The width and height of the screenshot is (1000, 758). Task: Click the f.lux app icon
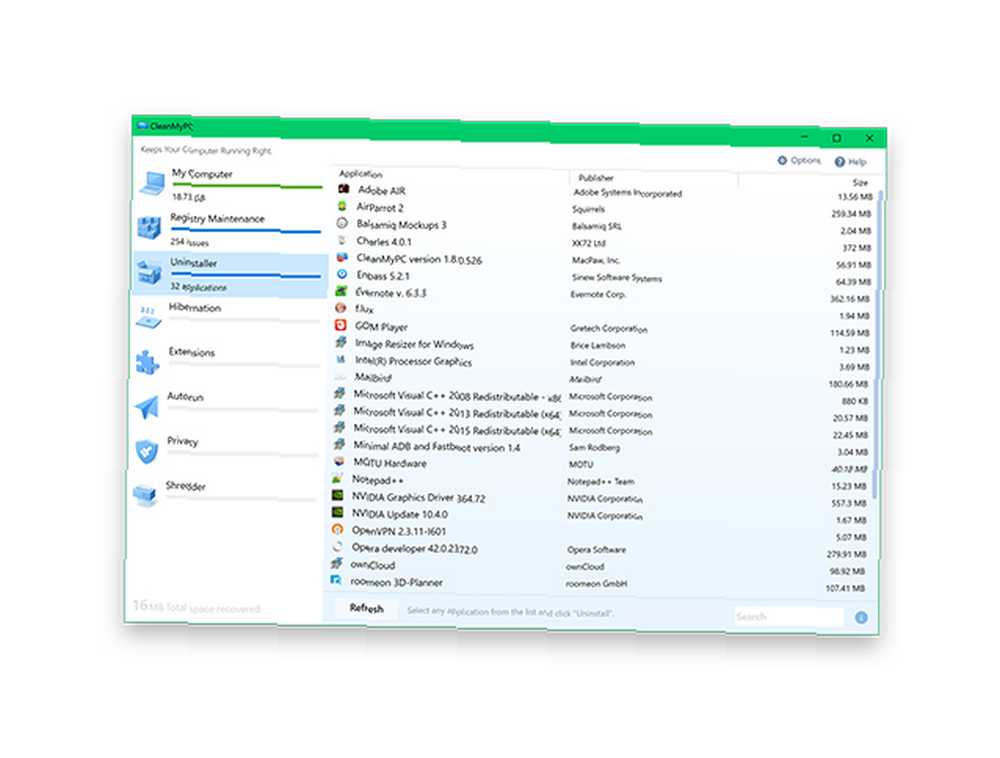point(341,308)
